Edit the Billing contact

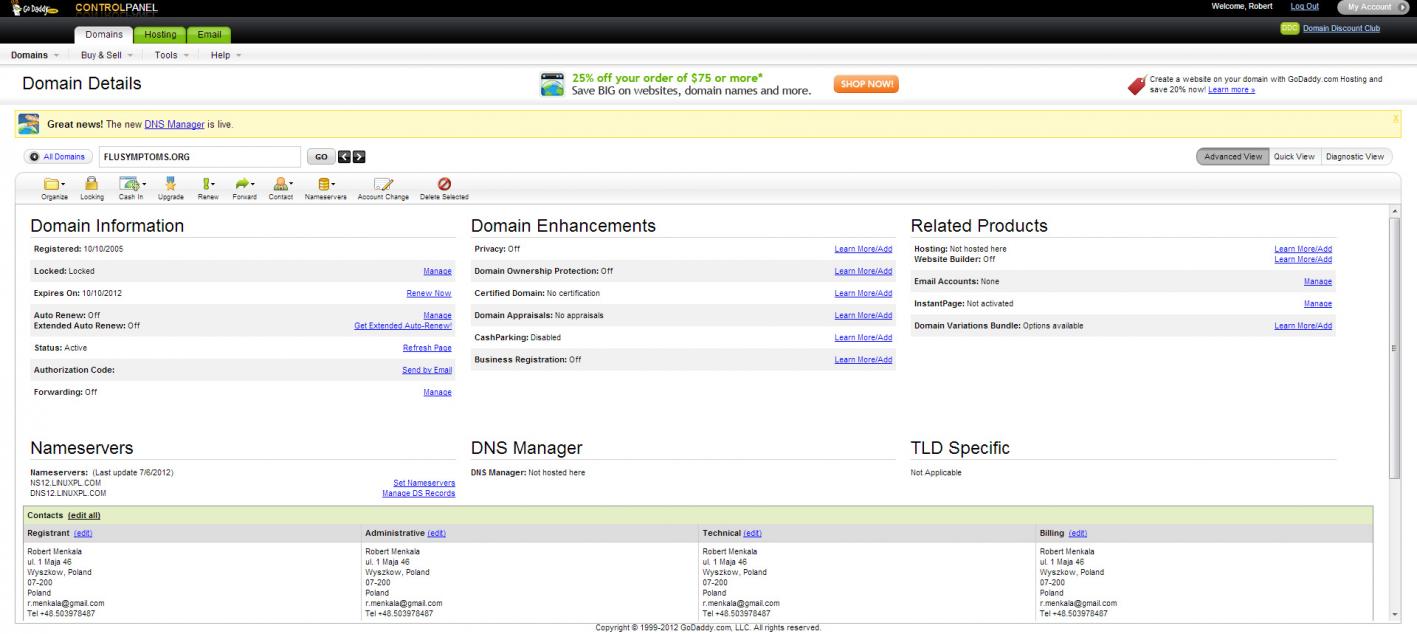(x=1077, y=533)
